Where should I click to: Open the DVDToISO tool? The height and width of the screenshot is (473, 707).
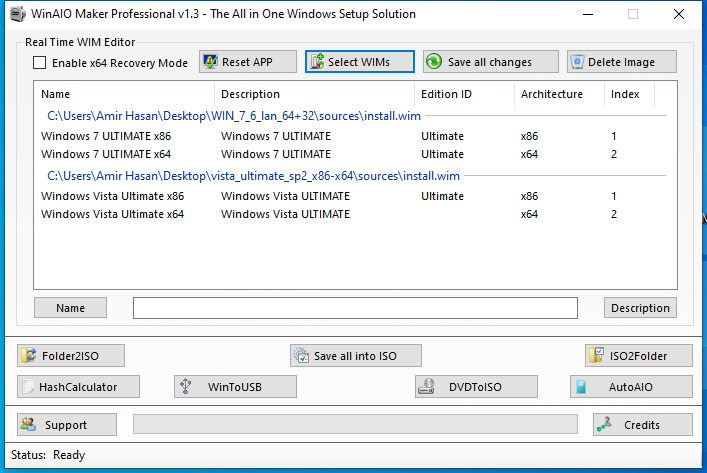point(476,386)
